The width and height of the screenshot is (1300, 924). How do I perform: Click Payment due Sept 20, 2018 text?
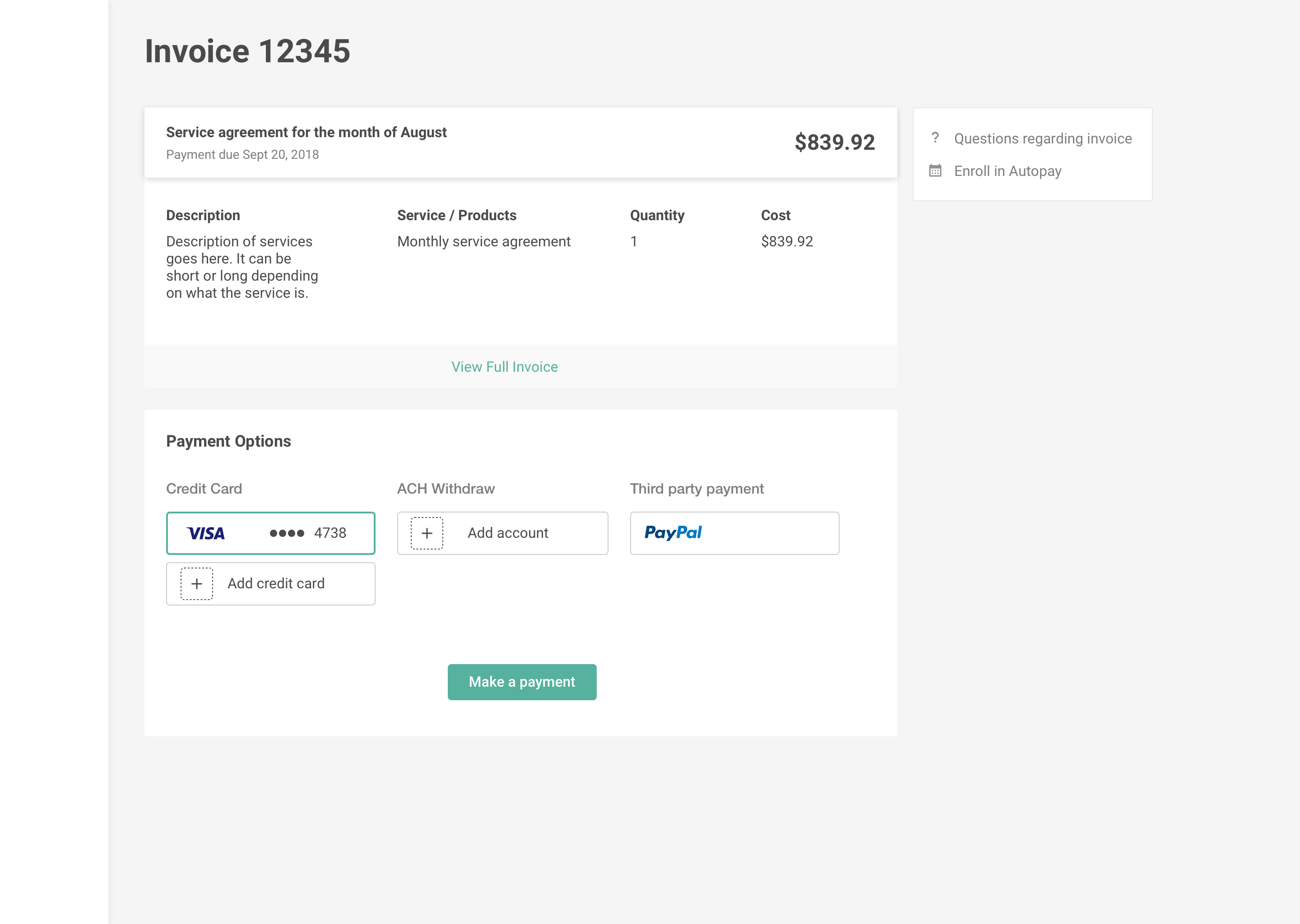242,155
